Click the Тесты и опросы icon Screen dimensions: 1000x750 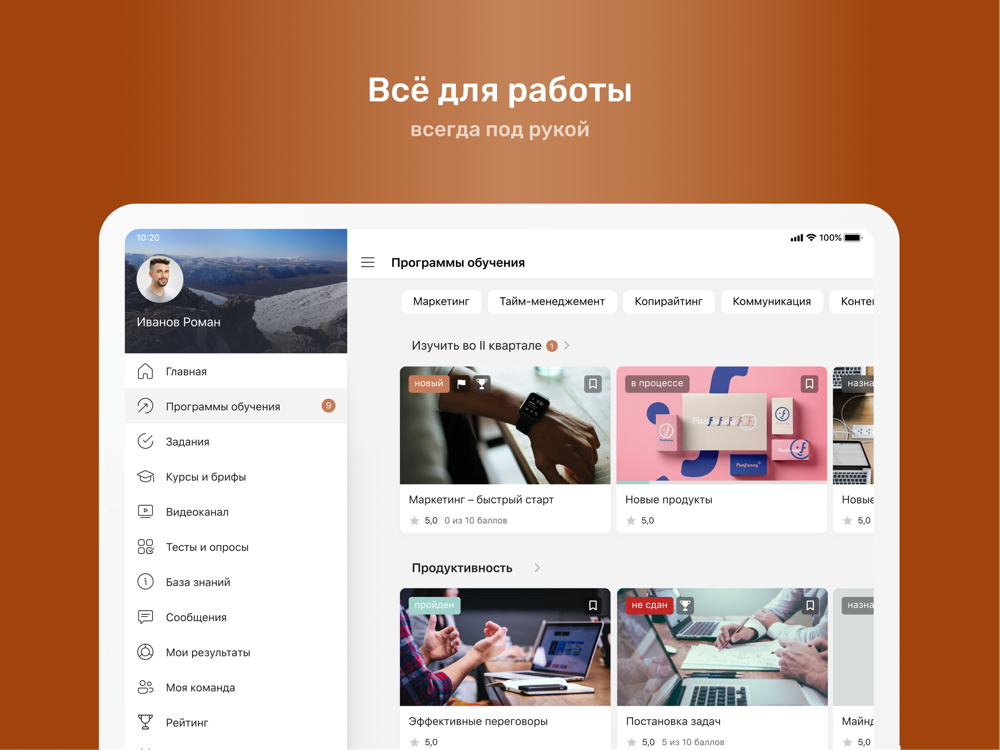coord(145,547)
